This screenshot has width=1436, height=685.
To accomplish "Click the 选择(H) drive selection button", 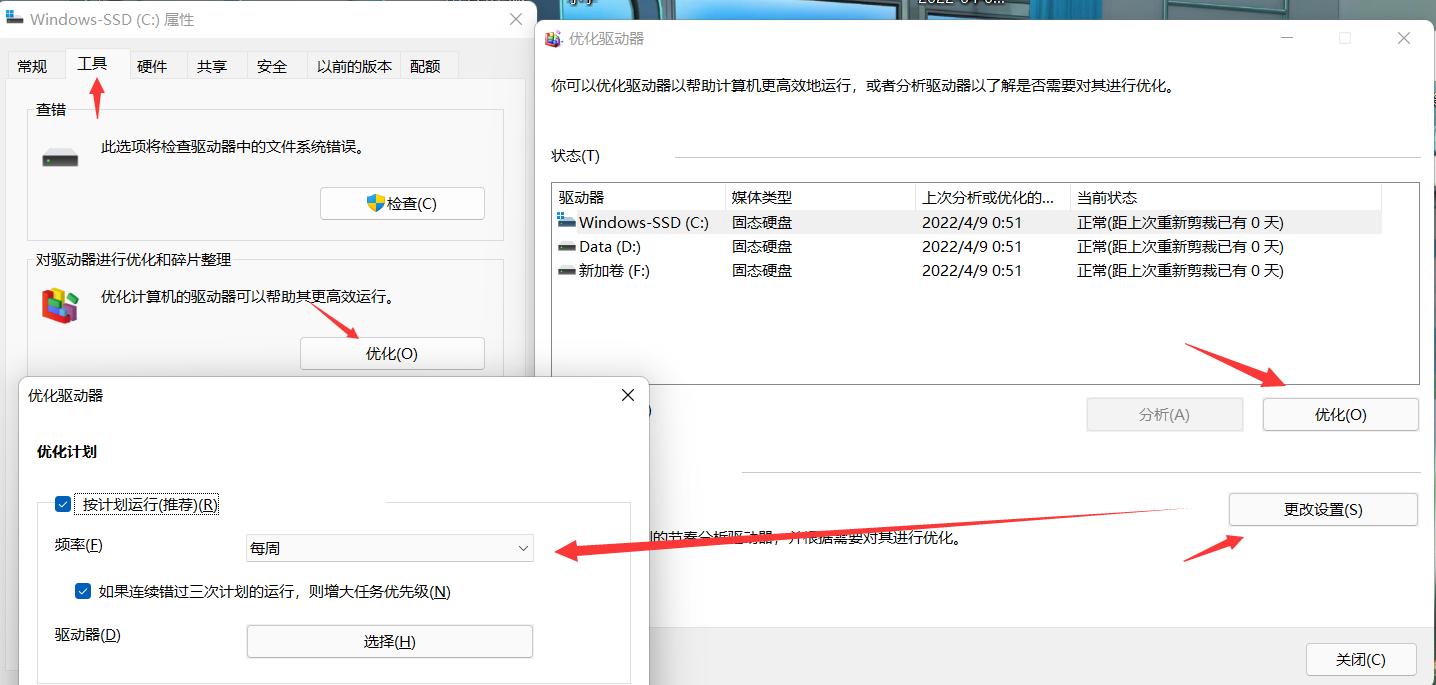I will click(x=389, y=641).
